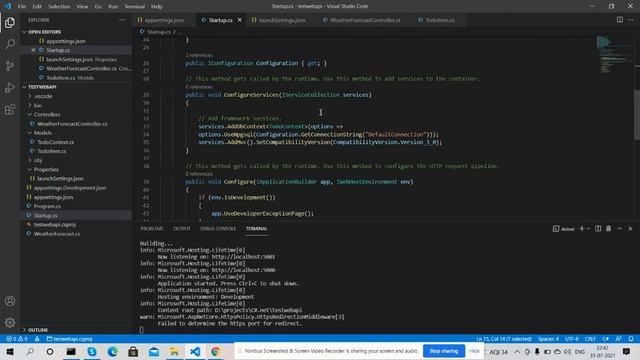Open the Accounts menu icon

(10, 301)
